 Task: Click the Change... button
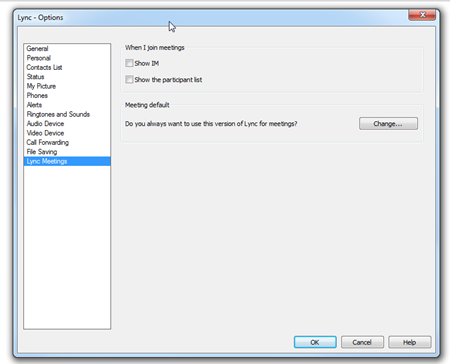(388, 124)
